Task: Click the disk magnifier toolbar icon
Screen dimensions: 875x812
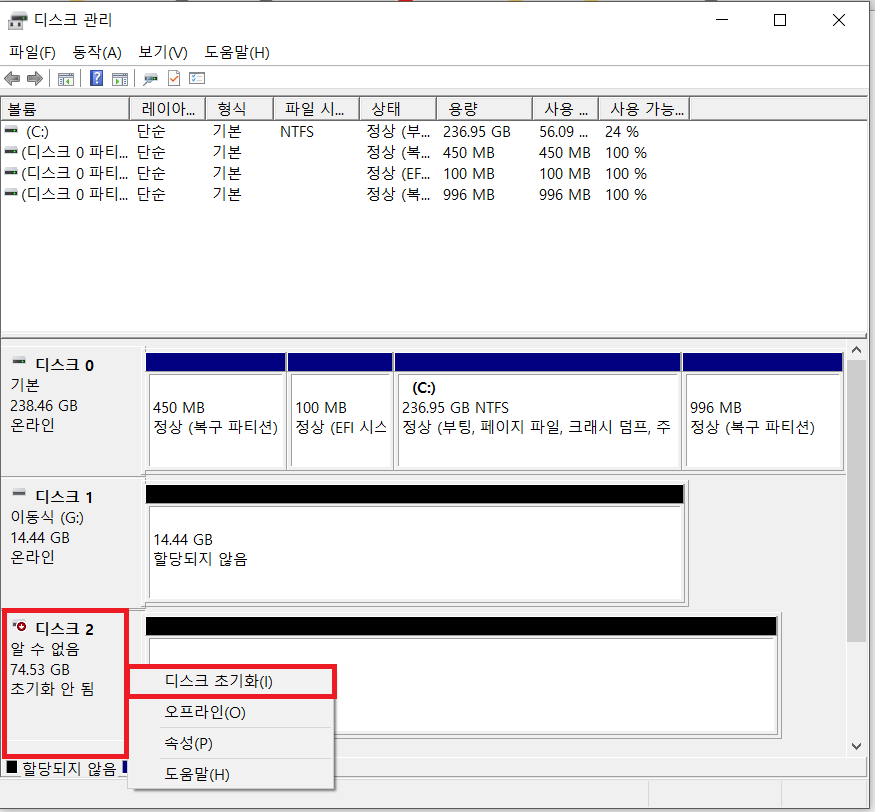Action: pyautogui.click(x=150, y=79)
